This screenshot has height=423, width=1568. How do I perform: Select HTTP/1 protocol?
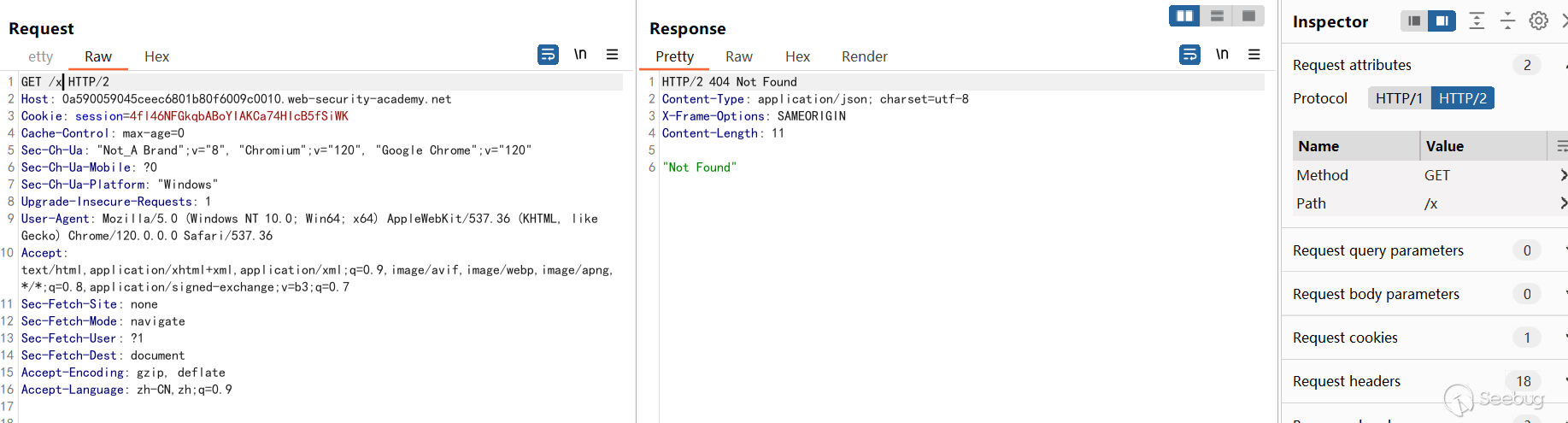coord(1399,98)
